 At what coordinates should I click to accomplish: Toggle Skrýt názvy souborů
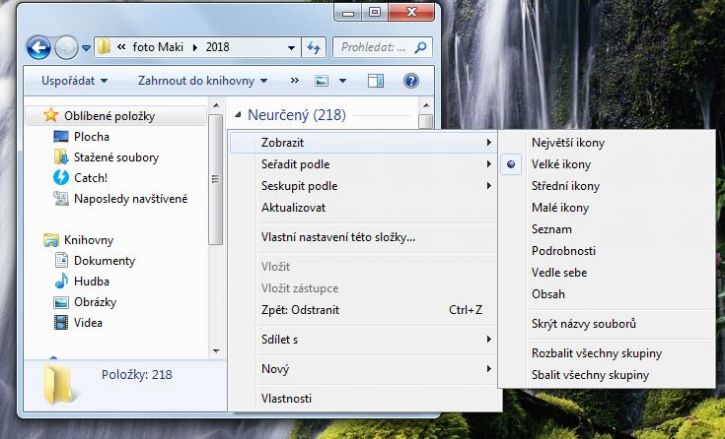coord(607,324)
